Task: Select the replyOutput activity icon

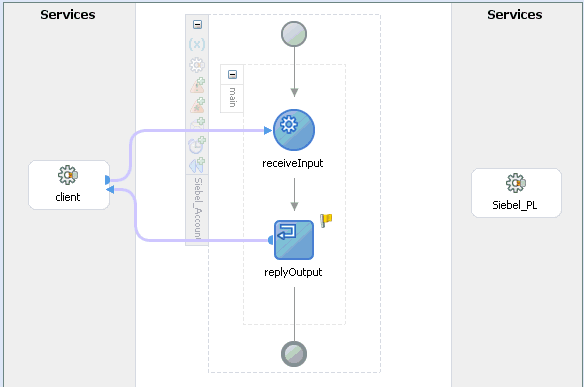Action: (x=294, y=240)
